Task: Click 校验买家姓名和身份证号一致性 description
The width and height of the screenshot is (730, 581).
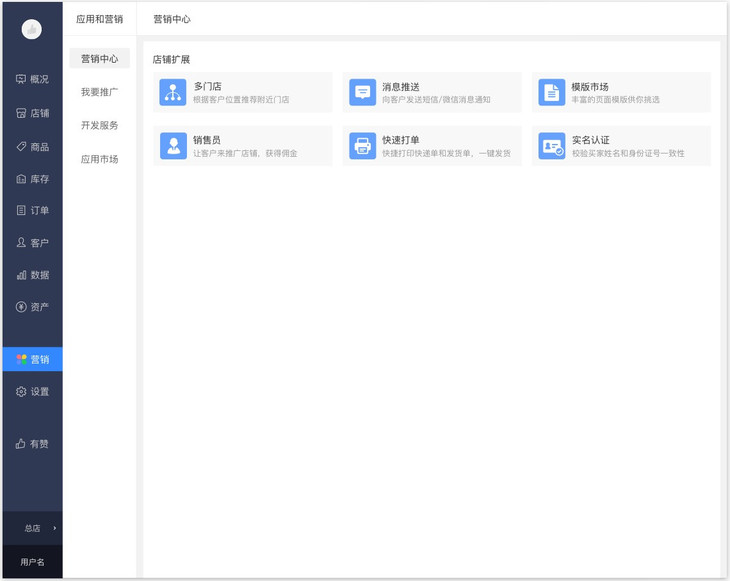Action: tap(629, 154)
